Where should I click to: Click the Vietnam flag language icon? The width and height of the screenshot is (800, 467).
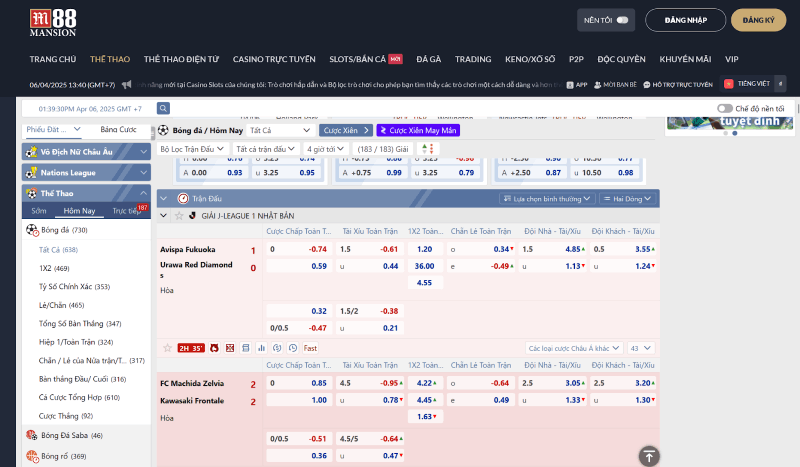coord(729,84)
